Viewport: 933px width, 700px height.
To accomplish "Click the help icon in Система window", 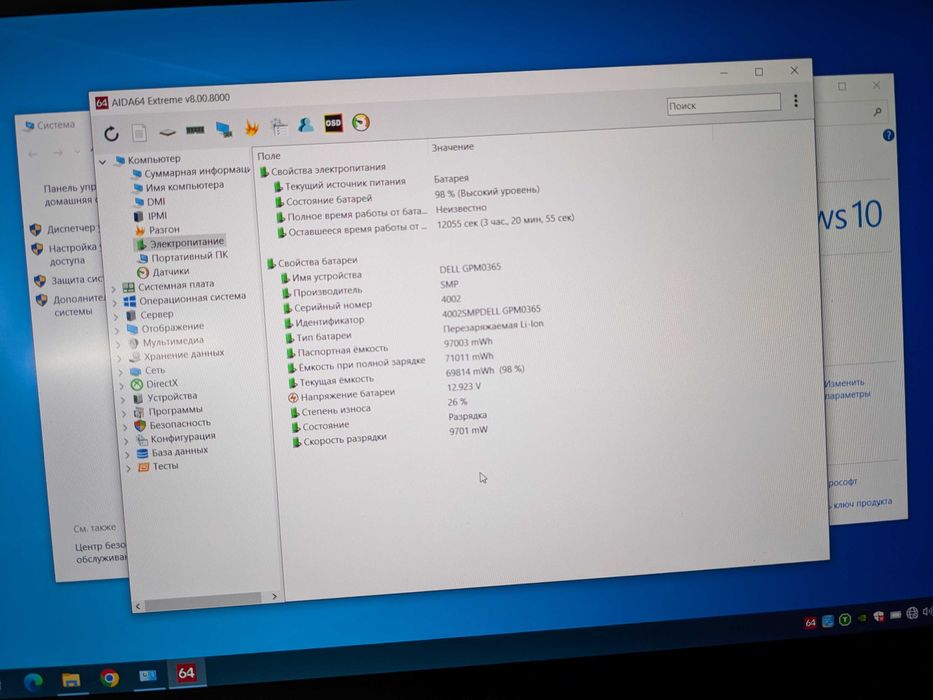I will tap(888, 135).
